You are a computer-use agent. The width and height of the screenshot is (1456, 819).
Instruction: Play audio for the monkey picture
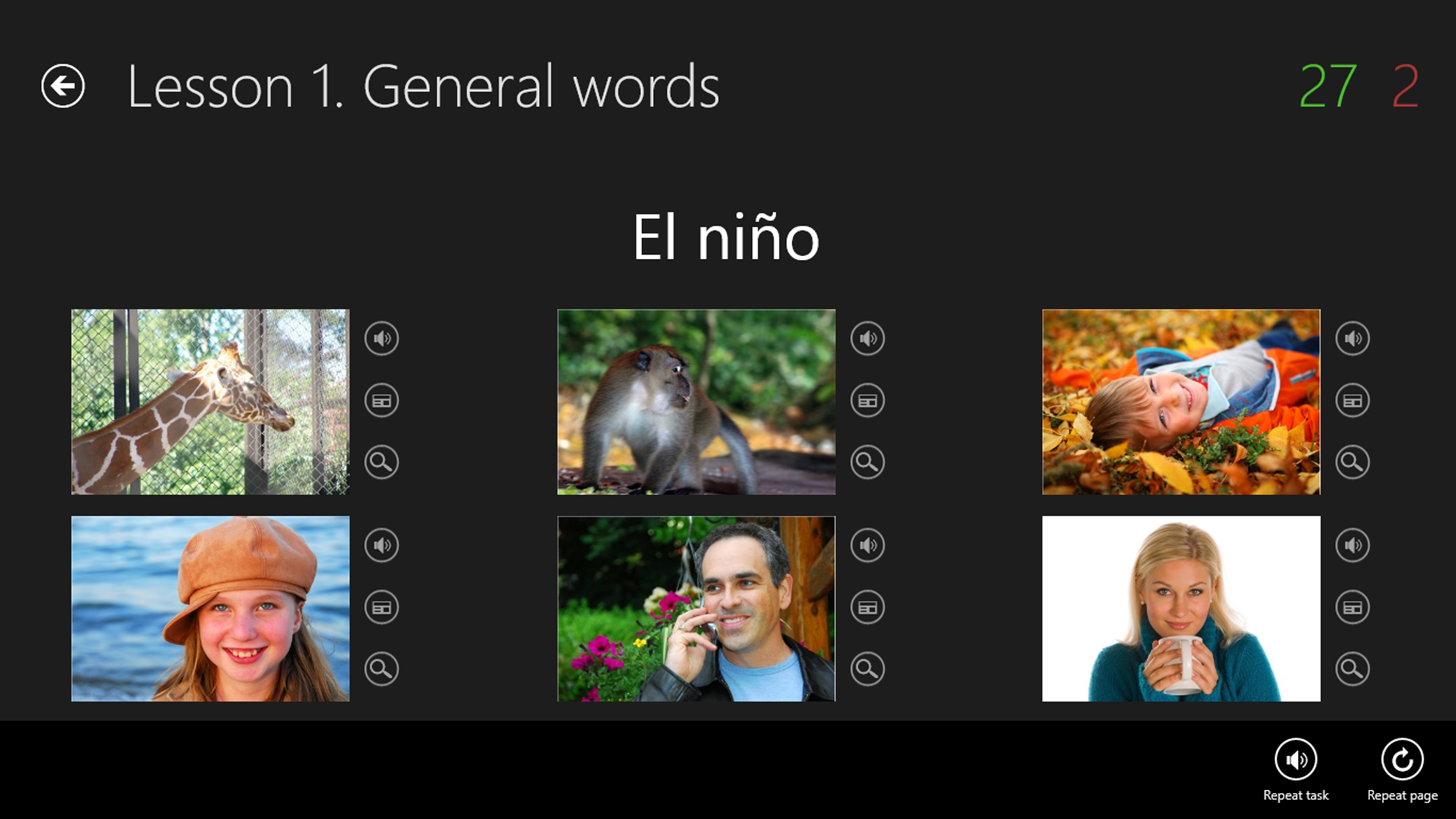(x=868, y=338)
